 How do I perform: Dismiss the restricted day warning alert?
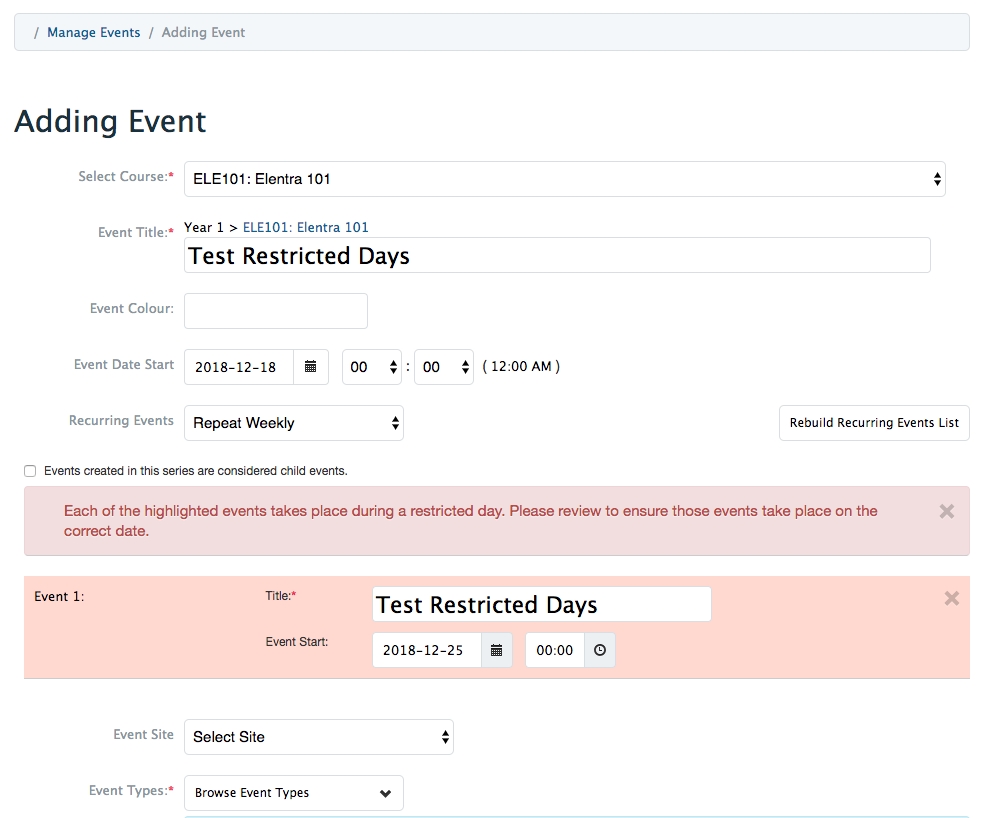point(946,511)
